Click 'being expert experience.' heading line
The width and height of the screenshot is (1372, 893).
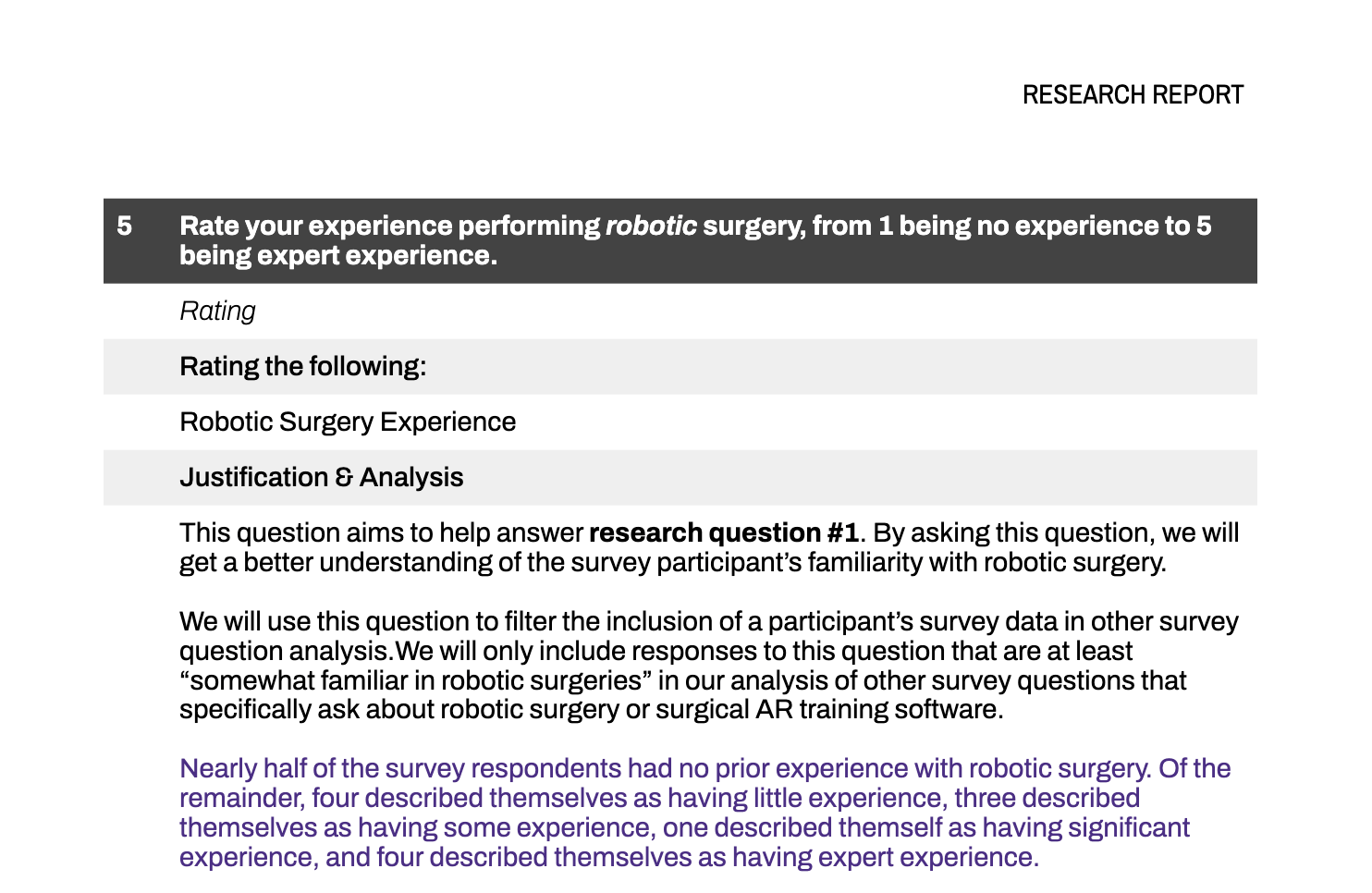click(338, 255)
